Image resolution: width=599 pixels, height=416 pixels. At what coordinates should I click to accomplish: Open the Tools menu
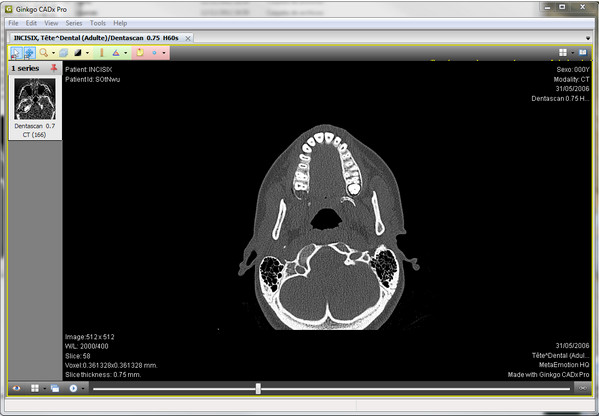point(98,23)
